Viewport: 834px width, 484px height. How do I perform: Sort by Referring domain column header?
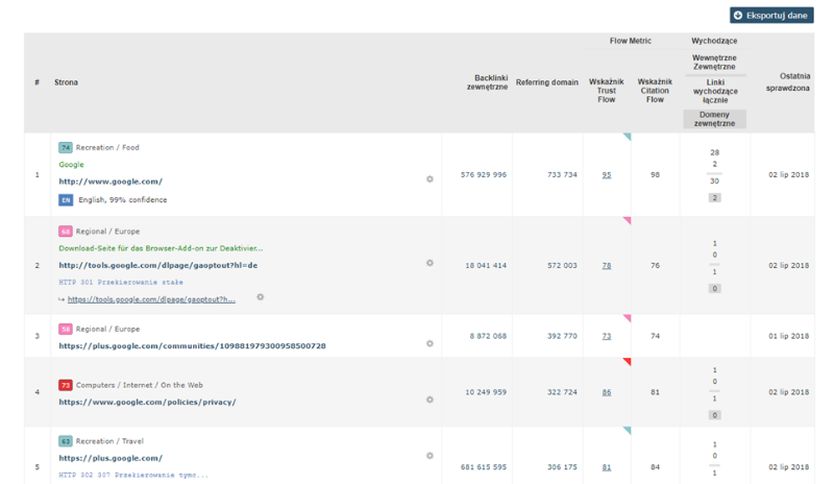(x=547, y=82)
